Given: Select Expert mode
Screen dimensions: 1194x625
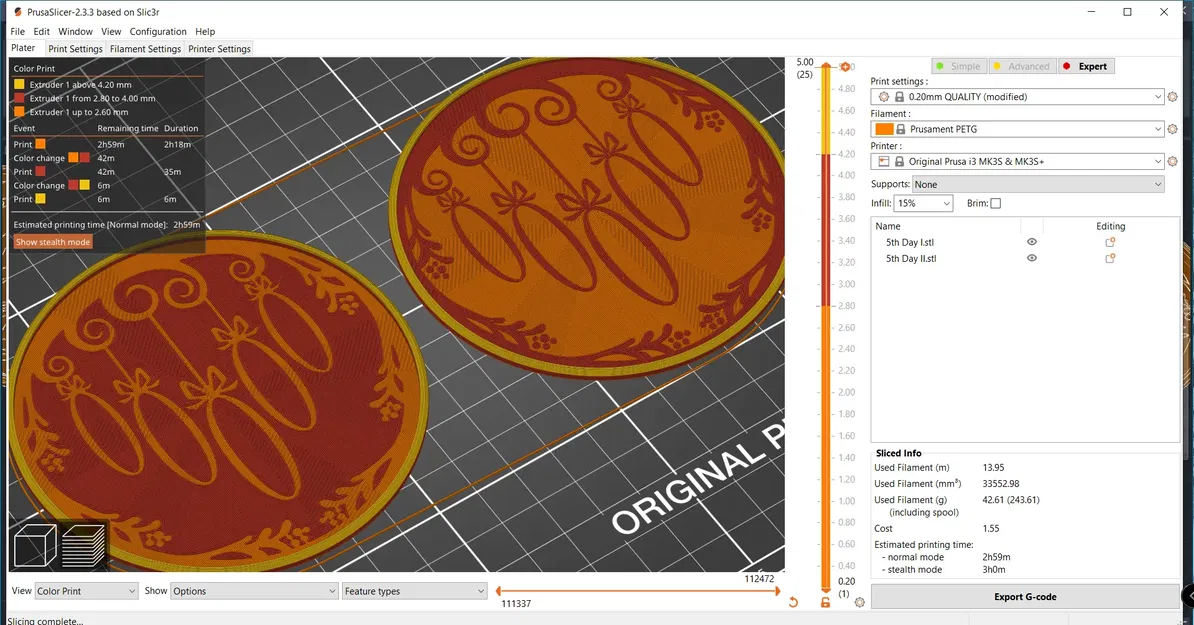Looking at the screenshot, I should (x=1086, y=66).
